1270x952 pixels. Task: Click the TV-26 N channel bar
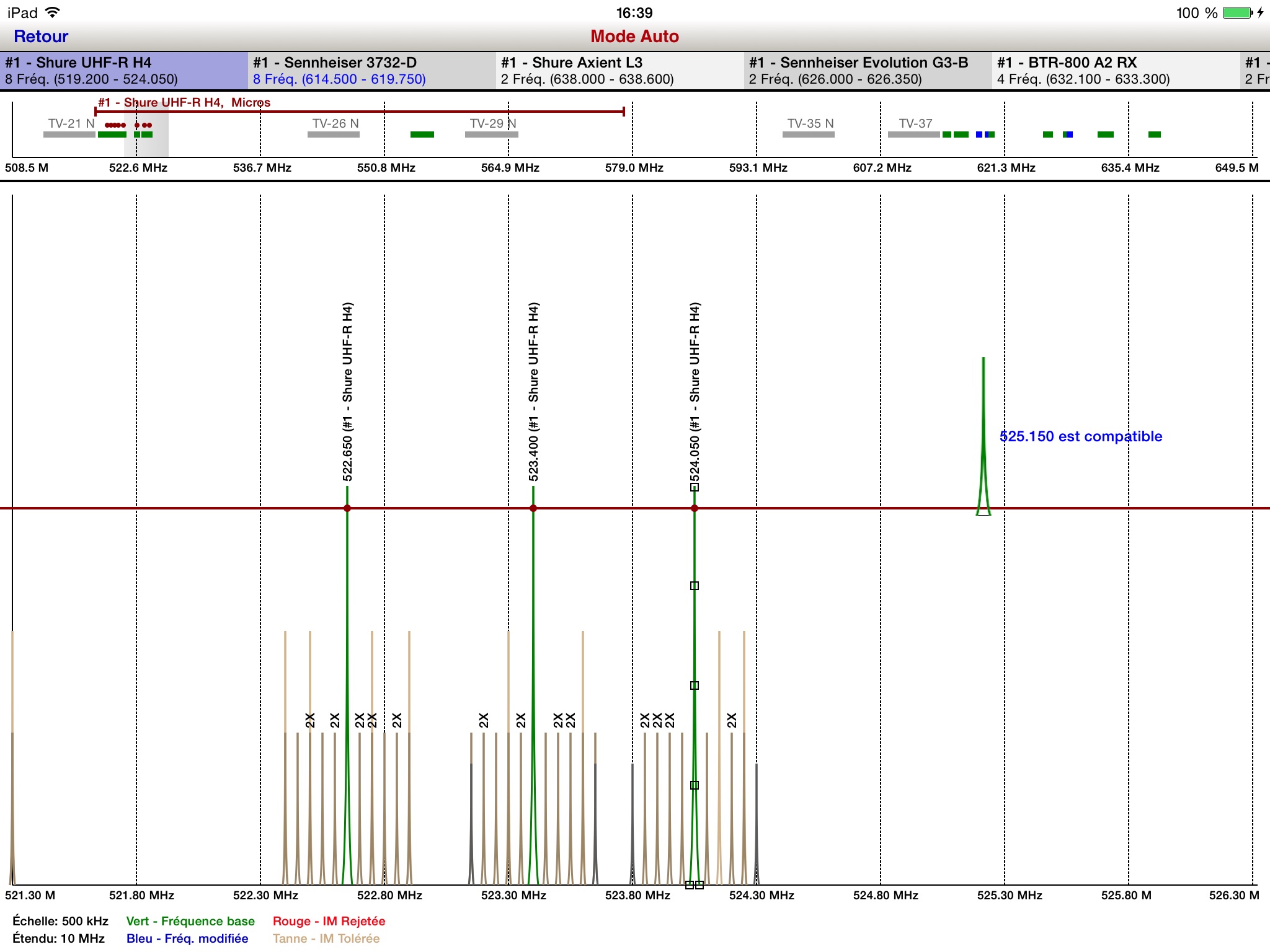click(334, 134)
